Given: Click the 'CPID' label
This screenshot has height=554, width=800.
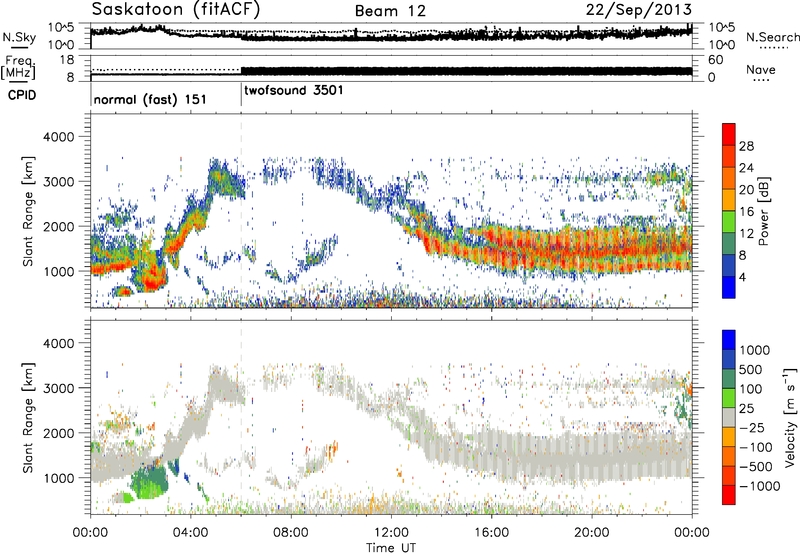Looking at the screenshot, I should tap(22, 95).
